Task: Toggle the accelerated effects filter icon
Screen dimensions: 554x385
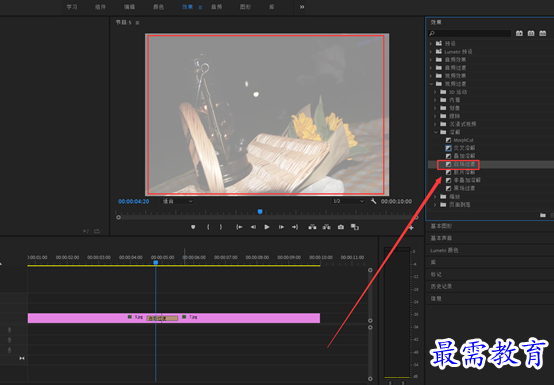Action: click(519, 33)
